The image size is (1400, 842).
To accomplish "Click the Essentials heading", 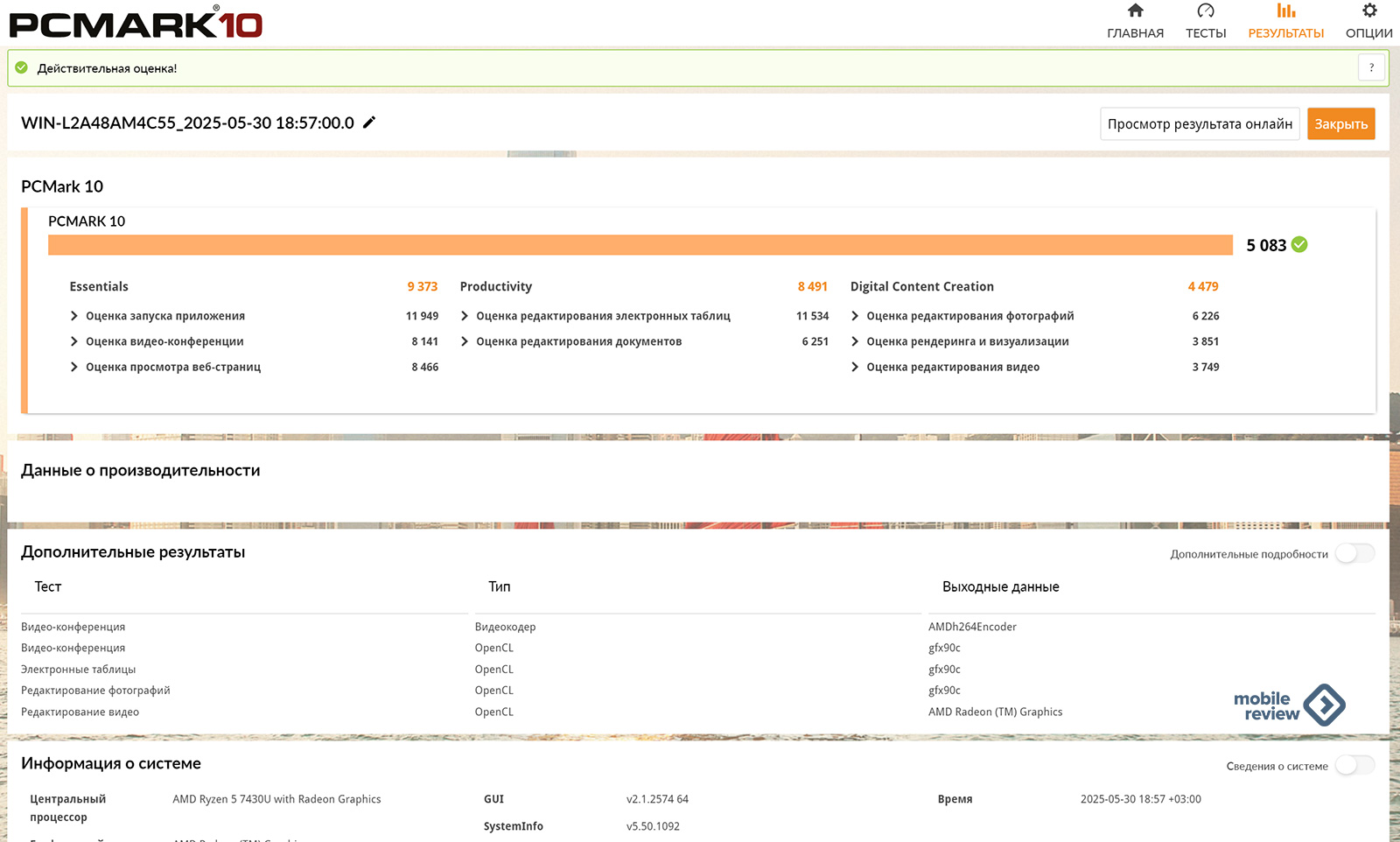I will pos(99,286).
